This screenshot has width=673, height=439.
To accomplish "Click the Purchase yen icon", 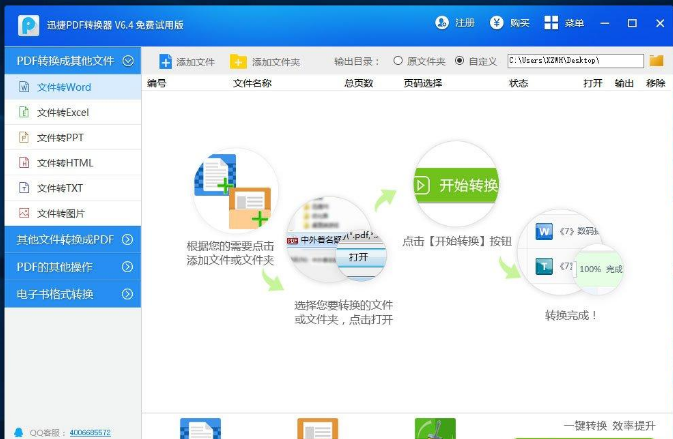I will 497,22.
